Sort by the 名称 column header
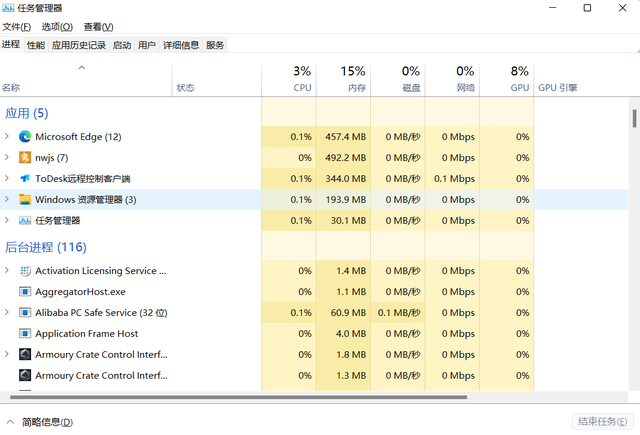640x435 pixels. pos(86,79)
